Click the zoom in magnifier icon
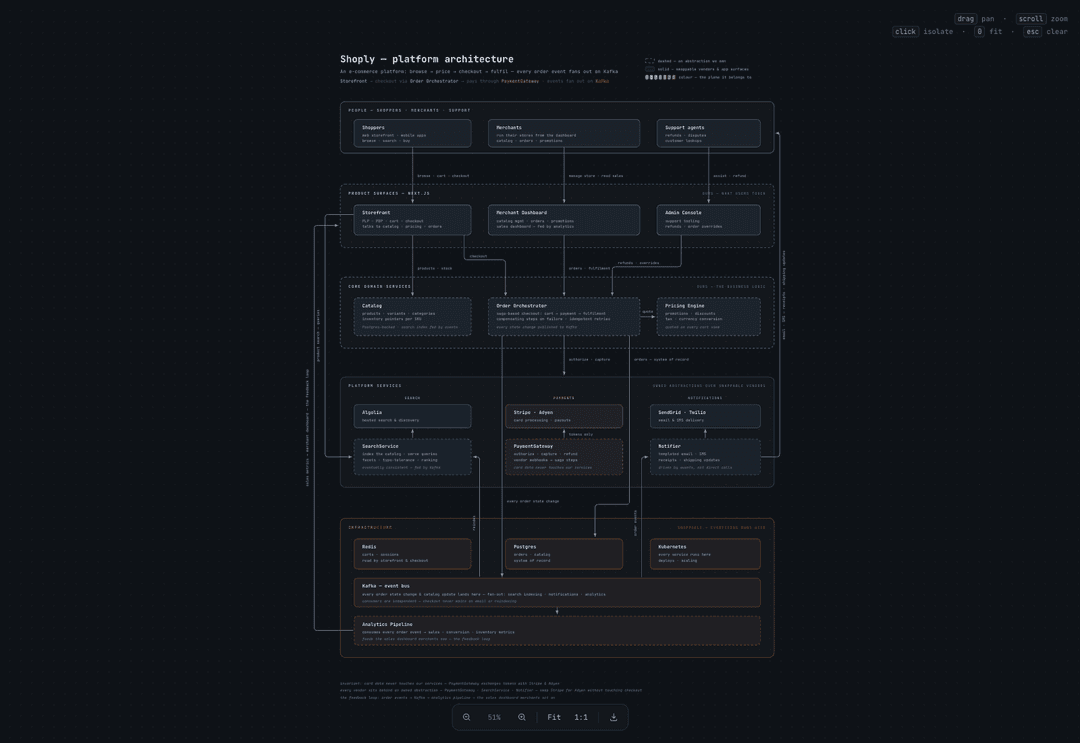This screenshot has height=743, width=1080. pos(521,717)
